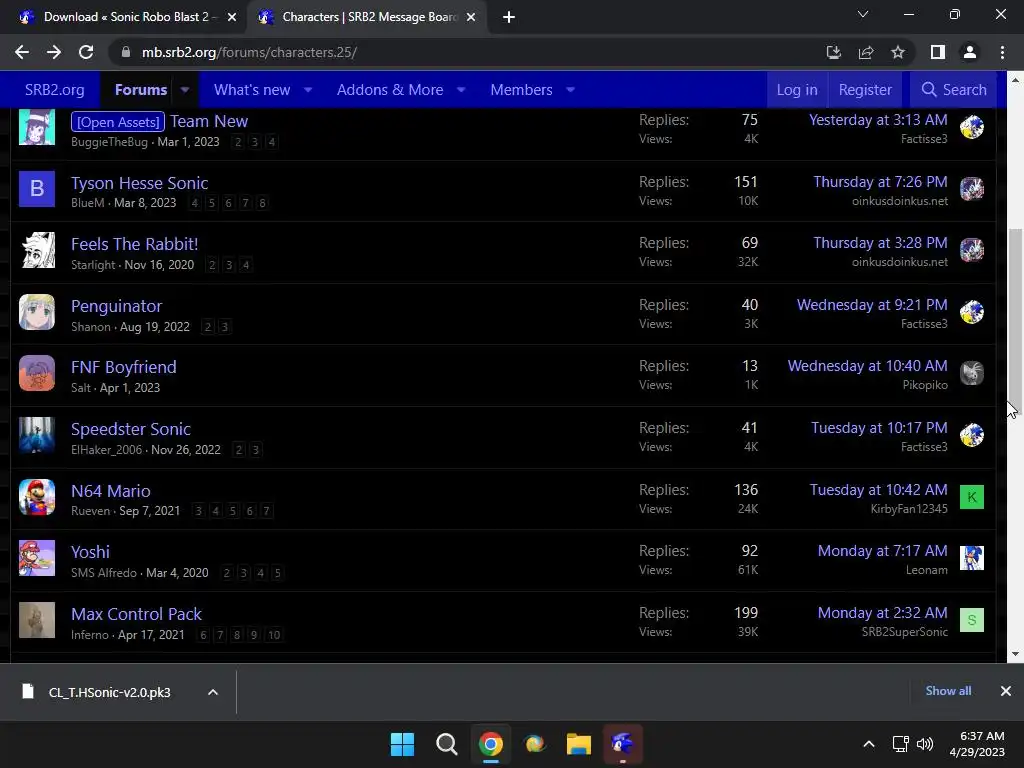Open Team New thread
This screenshot has height=768, width=1024.
pos(209,121)
